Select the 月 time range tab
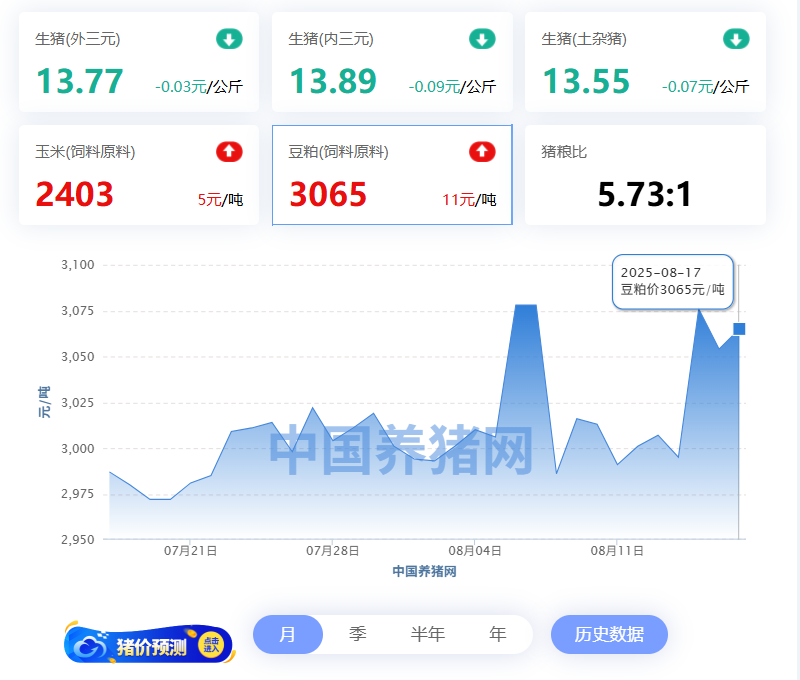Viewport: 800px width, 680px height. coord(288,634)
